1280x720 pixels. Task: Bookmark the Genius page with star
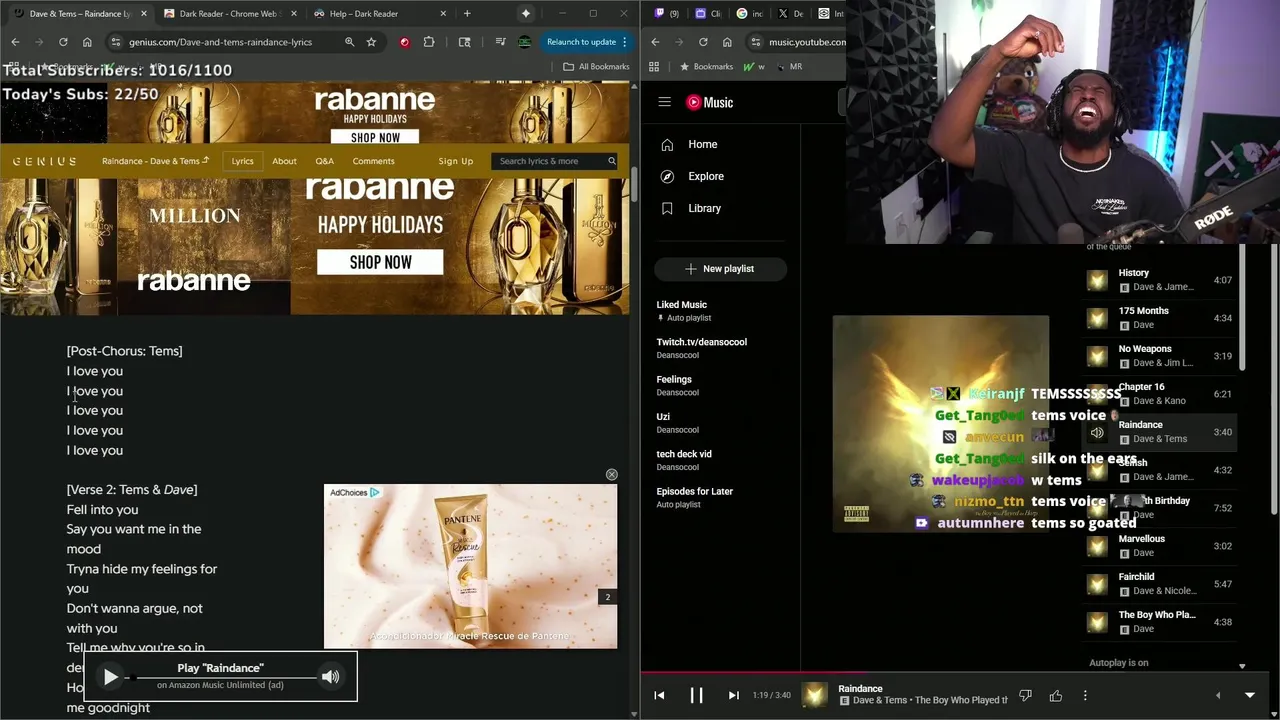(x=371, y=42)
